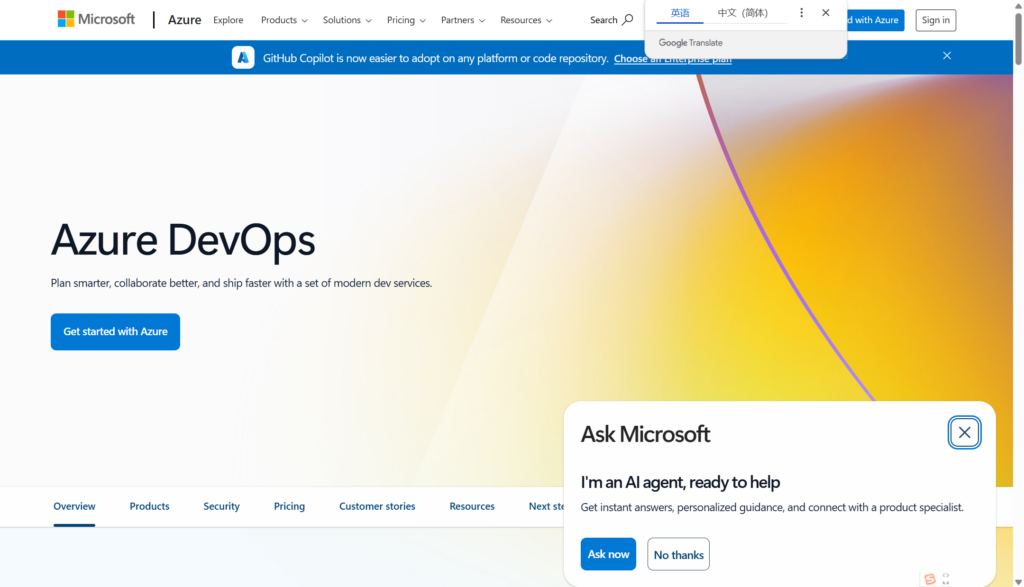The height and width of the screenshot is (587, 1024).
Task: Click the GitHub Copilot banner icon
Action: click(243, 58)
